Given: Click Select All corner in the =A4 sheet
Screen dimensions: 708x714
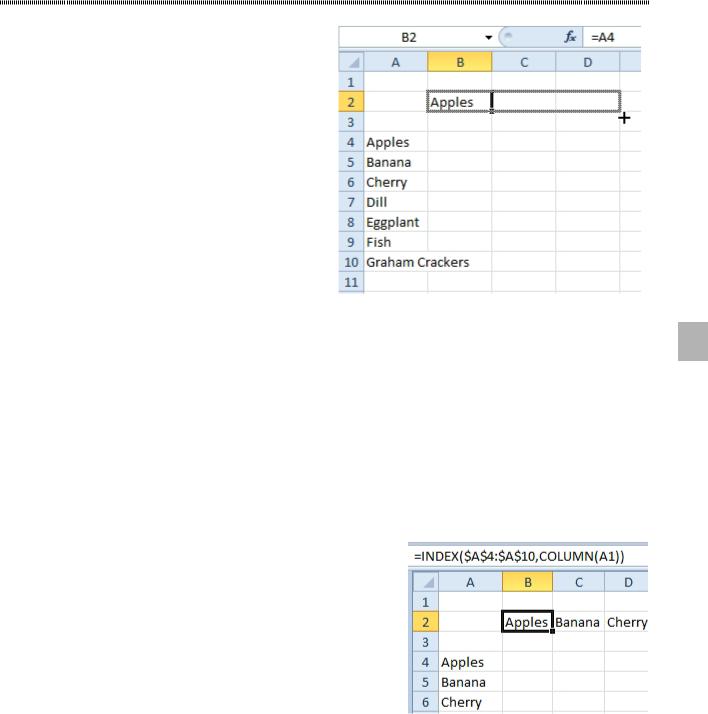Looking at the screenshot, I should coord(351,62).
